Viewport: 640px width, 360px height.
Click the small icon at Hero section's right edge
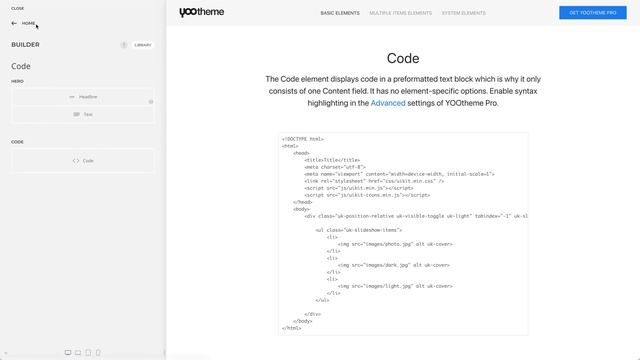coord(151,102)
